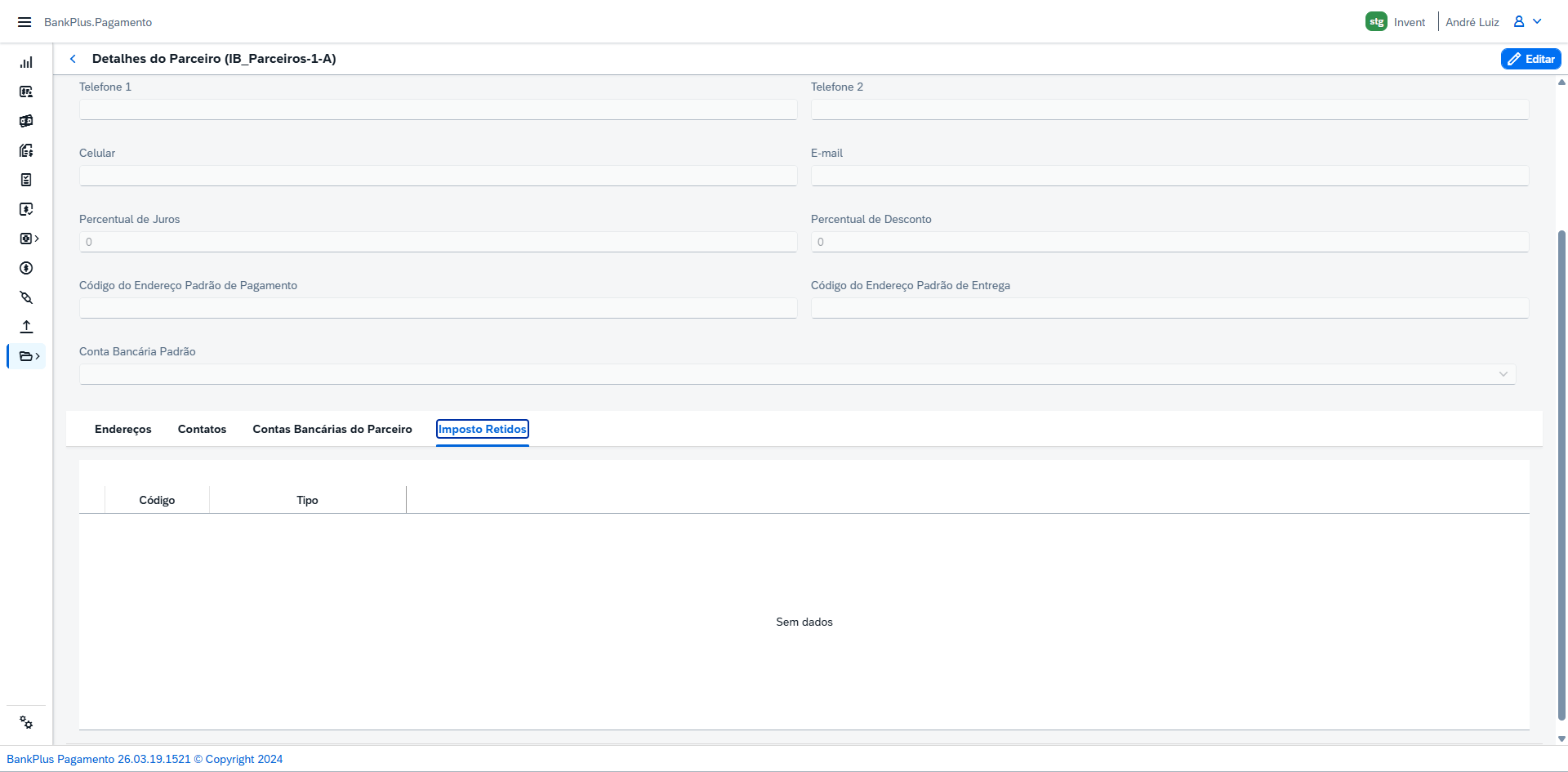Image resolution: width=1568 pixels, height=772 pixels.
Task: Open the hamburger navigation menu
Action: pos(25,22)
